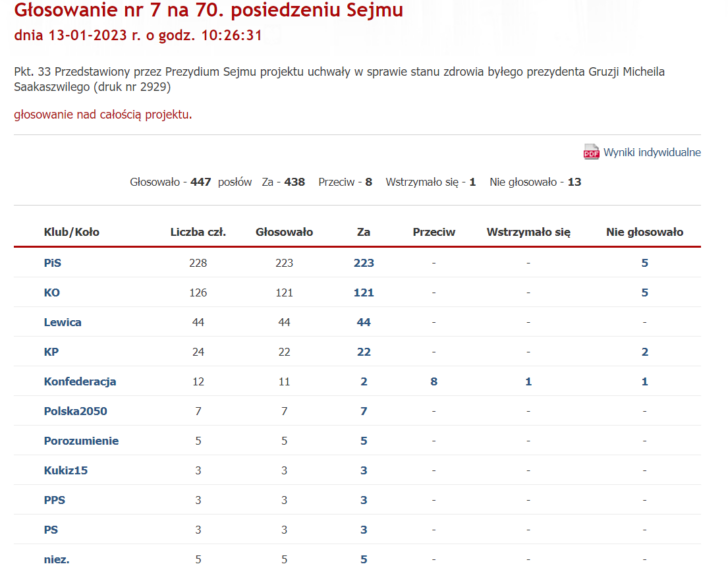Click Konfederacja 'Nie głosowało' value 1
Viewport: 728px width, 587px height.
click(644, 382)
